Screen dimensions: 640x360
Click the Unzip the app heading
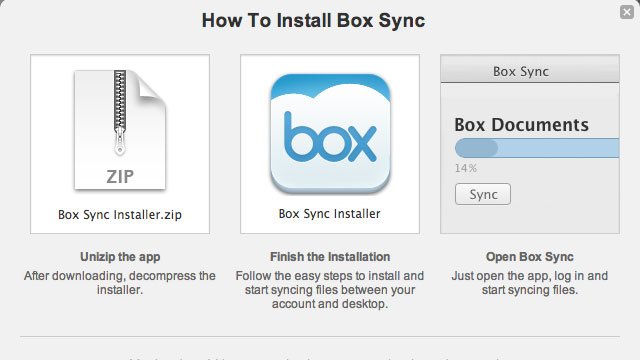point(120,257)
